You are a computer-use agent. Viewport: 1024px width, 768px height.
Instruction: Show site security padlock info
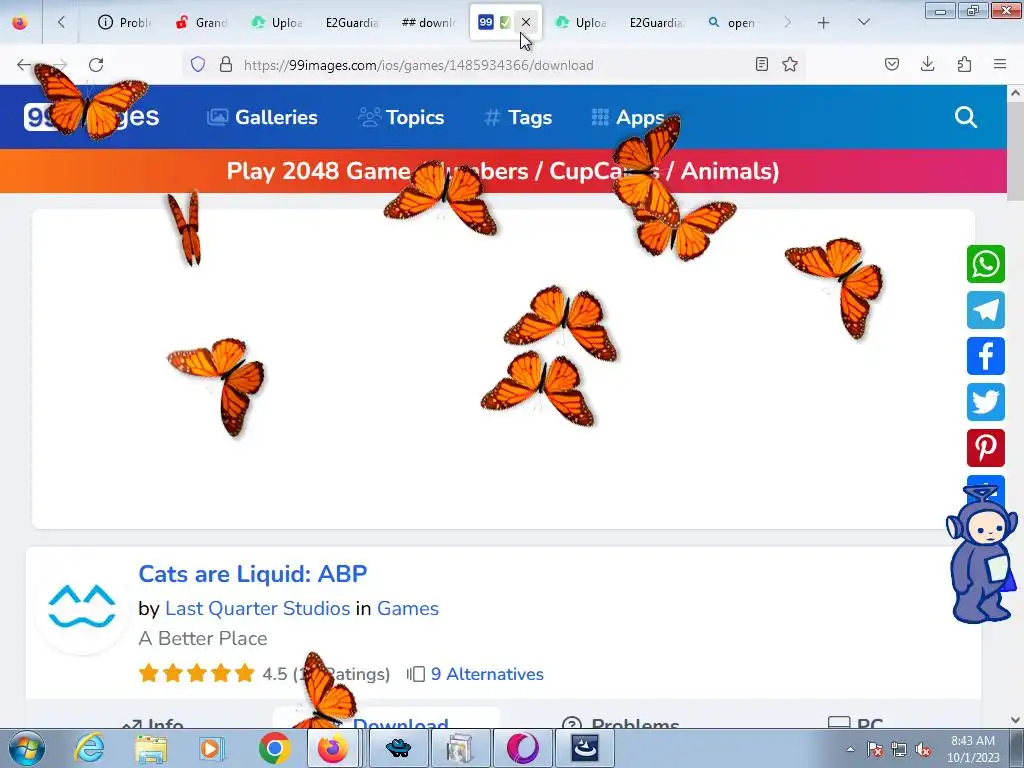pyautogui.click(x=226, y=64)
